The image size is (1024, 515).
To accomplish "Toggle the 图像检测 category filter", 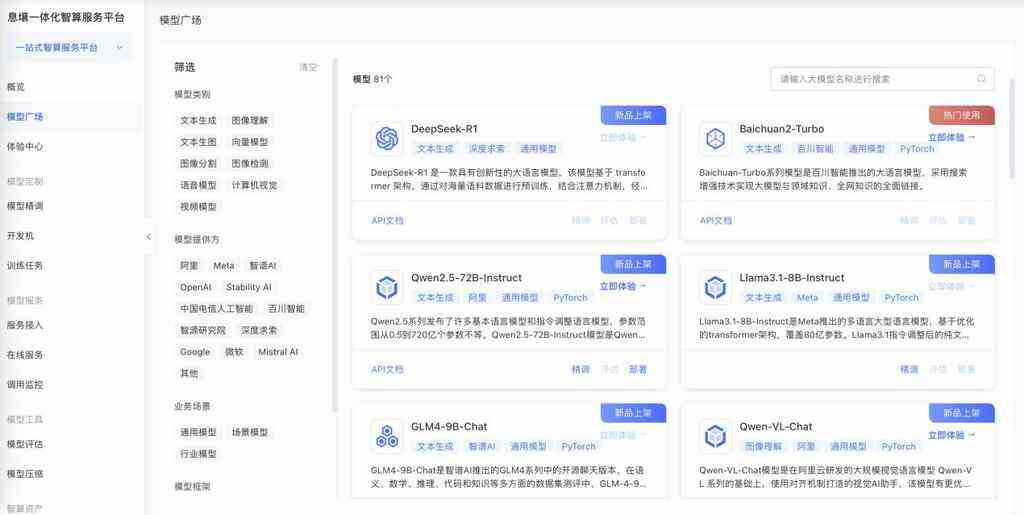I will [250, 164].
